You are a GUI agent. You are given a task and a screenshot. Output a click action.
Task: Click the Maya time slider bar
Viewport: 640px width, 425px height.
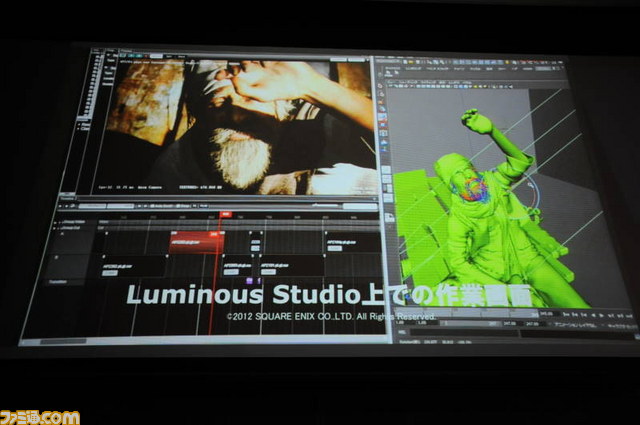click(466, 314)
